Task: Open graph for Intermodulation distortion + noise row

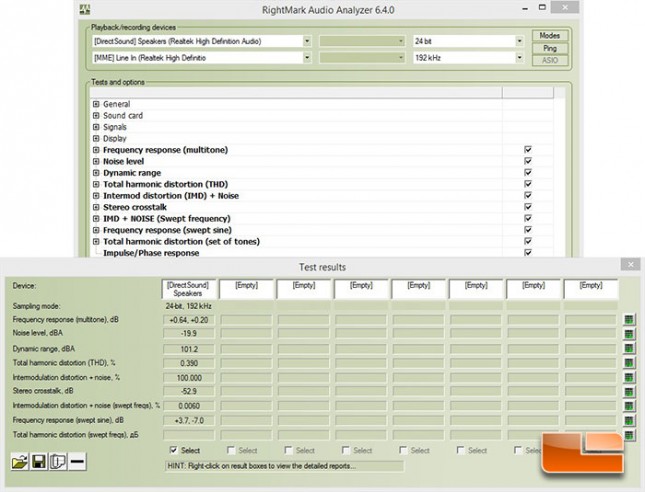Action: click(629, 377)
